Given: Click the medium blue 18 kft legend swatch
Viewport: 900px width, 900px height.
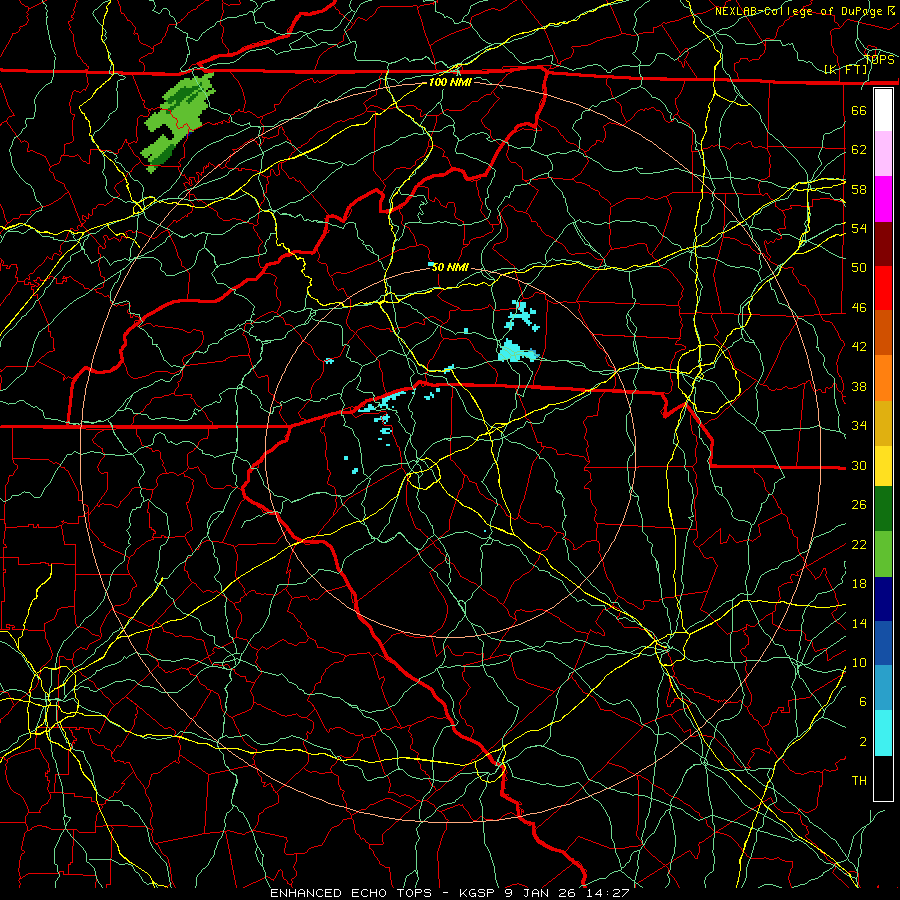Looking at the screenshot, I should point(883,643).
